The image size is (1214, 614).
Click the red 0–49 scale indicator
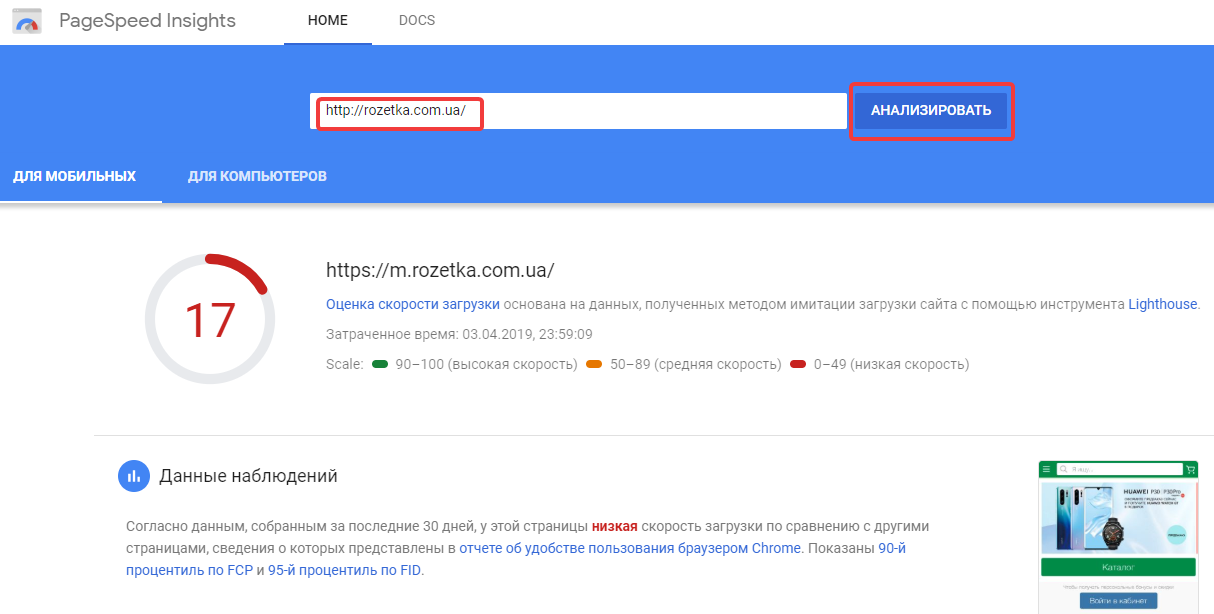(x=798, y=365)
